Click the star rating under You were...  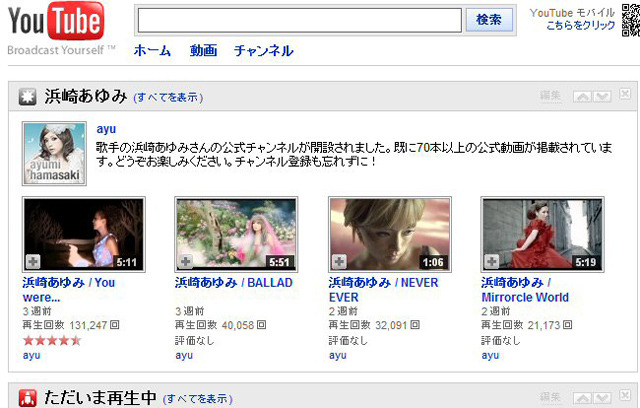(52, 340)
